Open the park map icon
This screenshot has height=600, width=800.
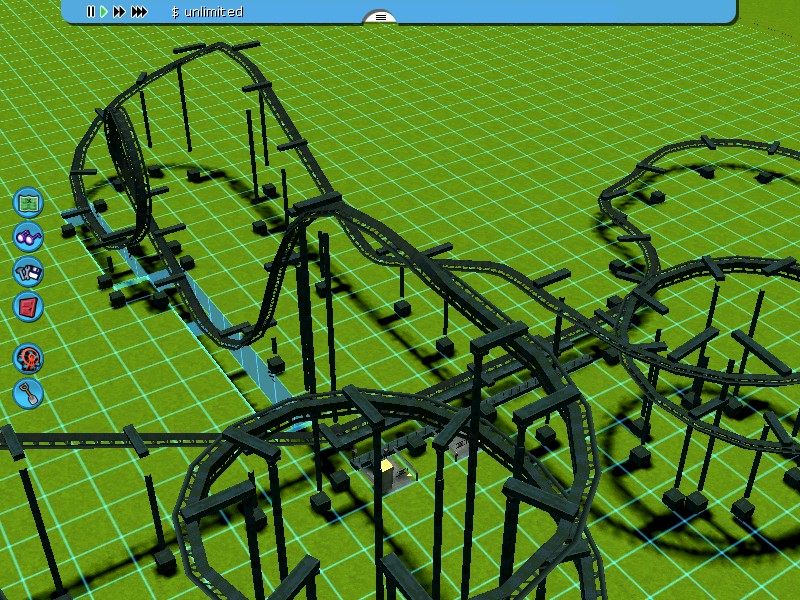pos(28,203)
